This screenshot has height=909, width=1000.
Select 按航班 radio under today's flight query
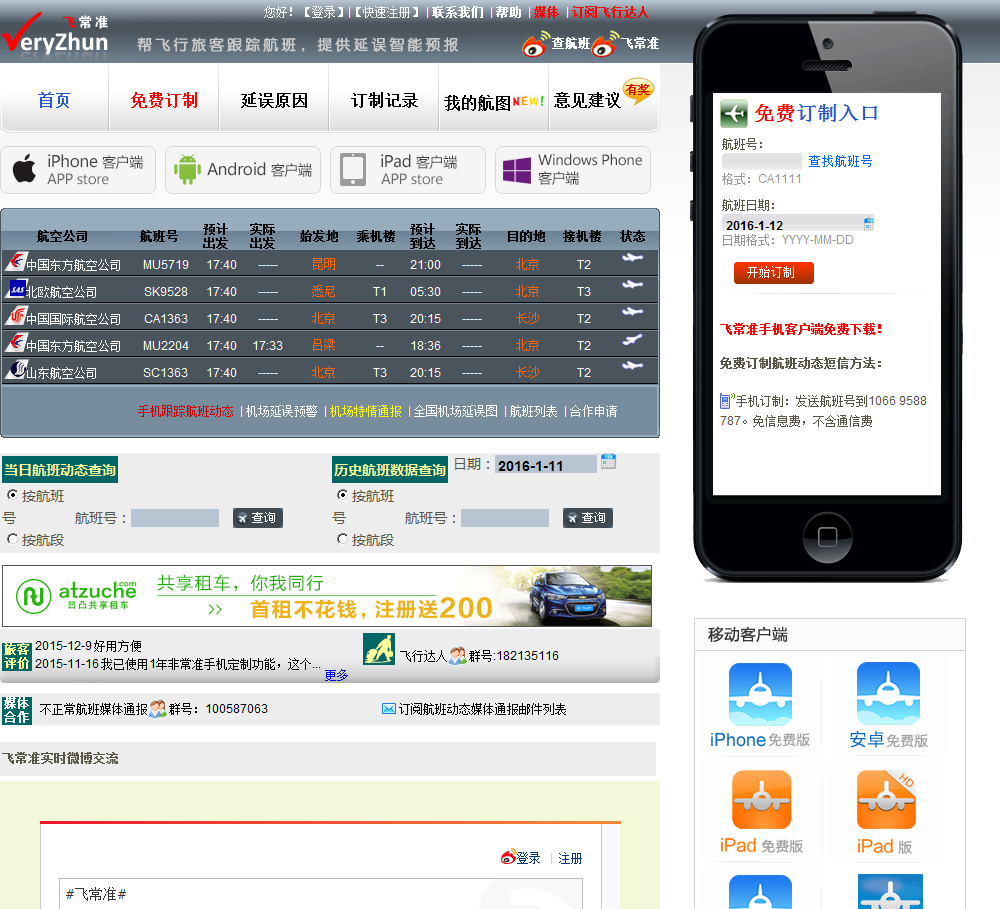pos(12,495)
